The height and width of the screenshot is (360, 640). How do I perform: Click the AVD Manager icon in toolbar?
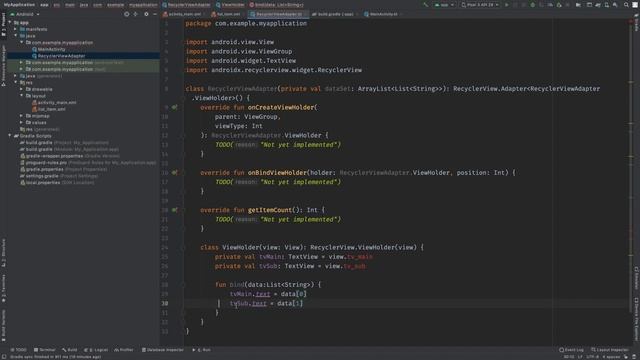(607, 5)
